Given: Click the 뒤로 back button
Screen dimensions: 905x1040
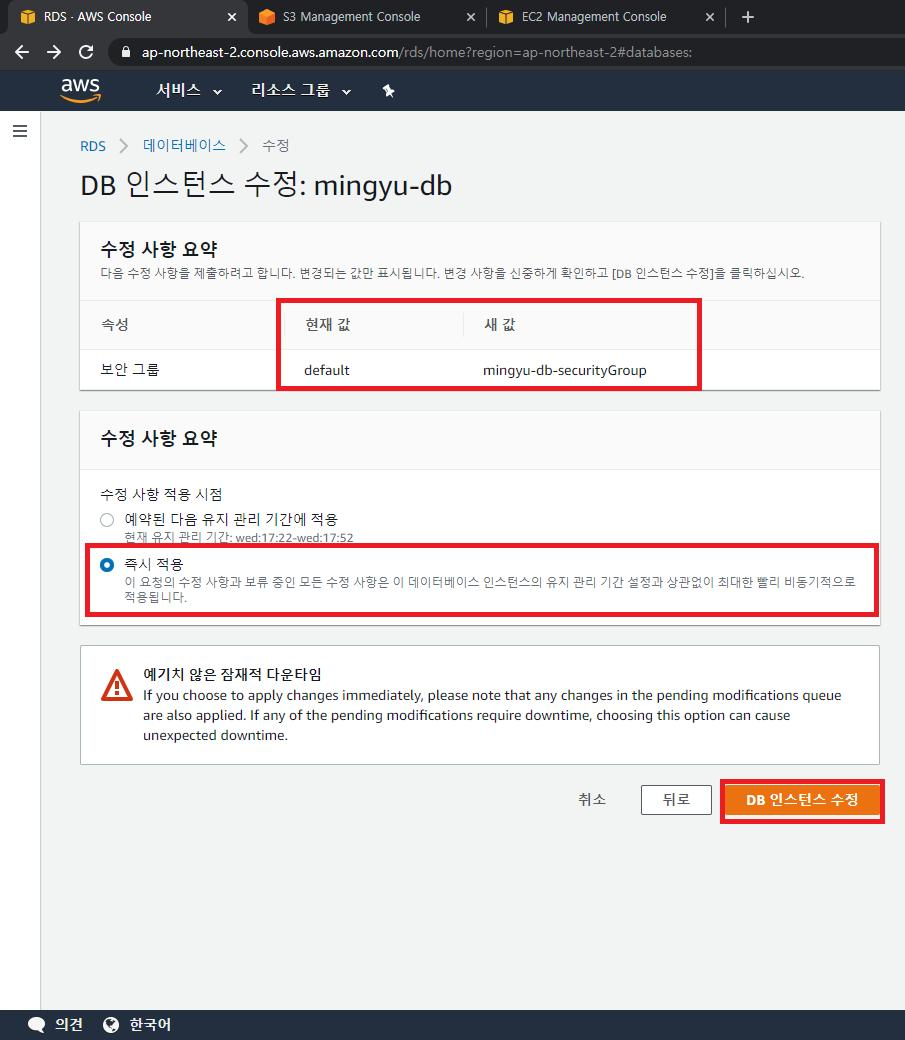Looking at the screenshot, I should [x=676, y=799].
